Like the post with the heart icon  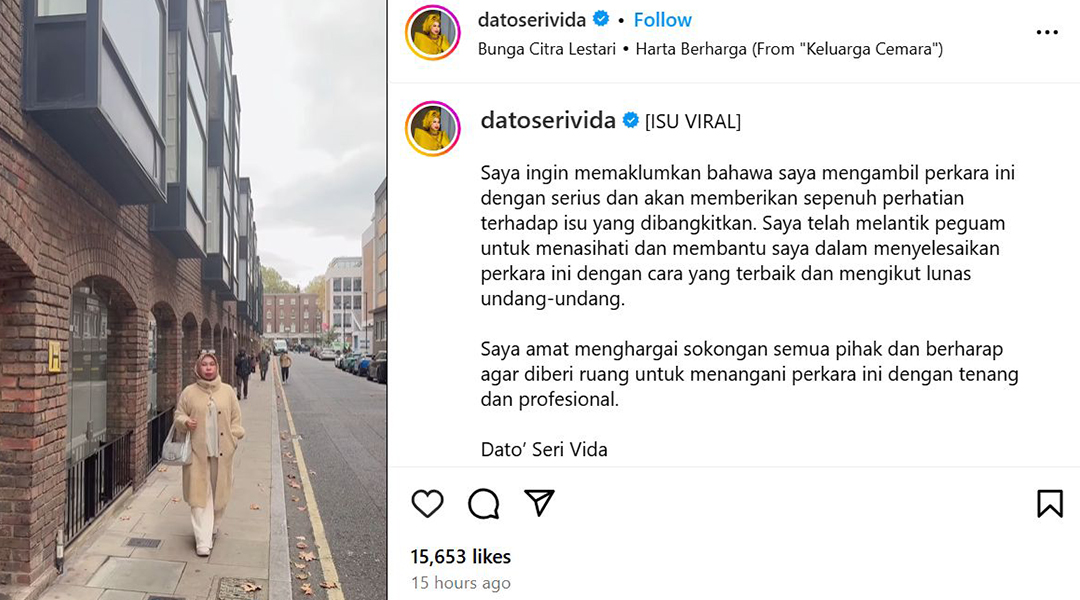(x=427, y=504)
